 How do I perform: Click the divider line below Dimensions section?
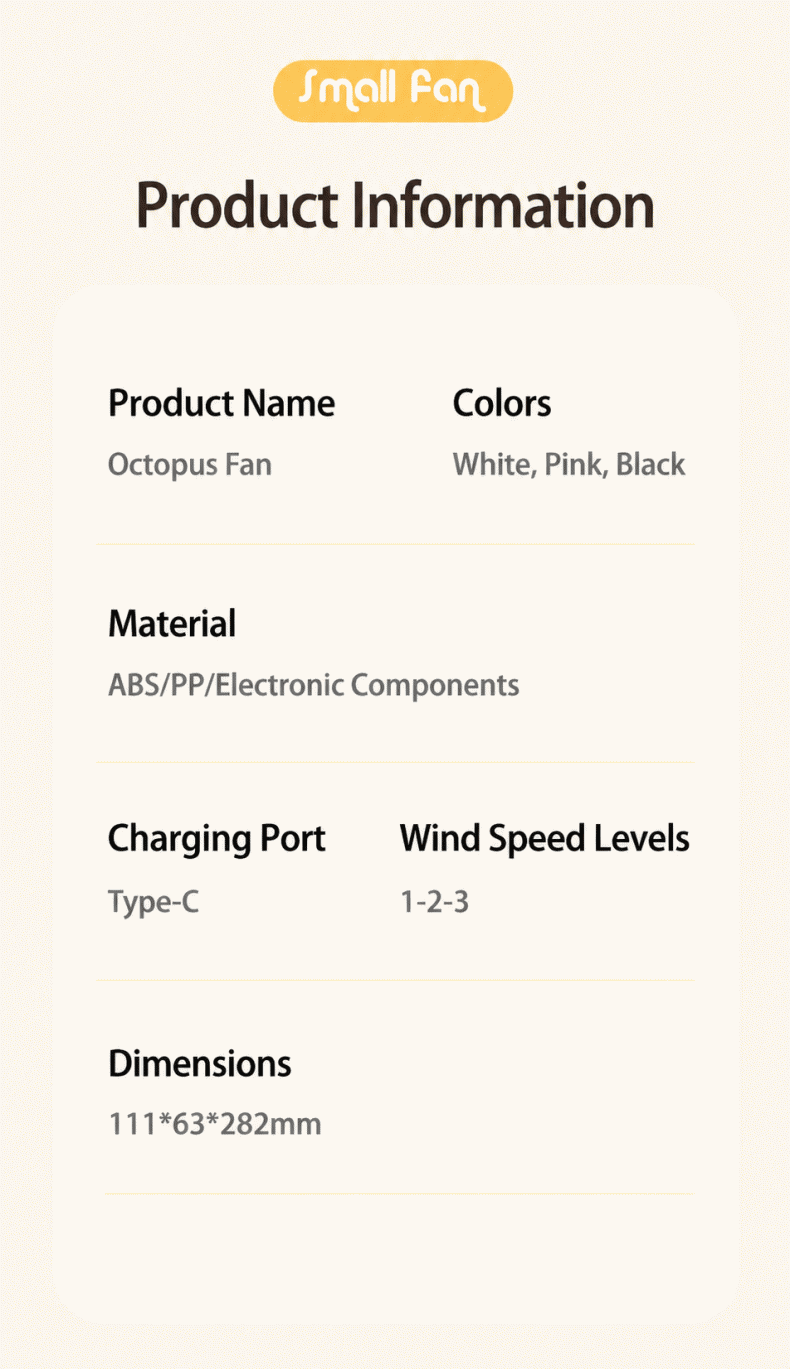399,1193
